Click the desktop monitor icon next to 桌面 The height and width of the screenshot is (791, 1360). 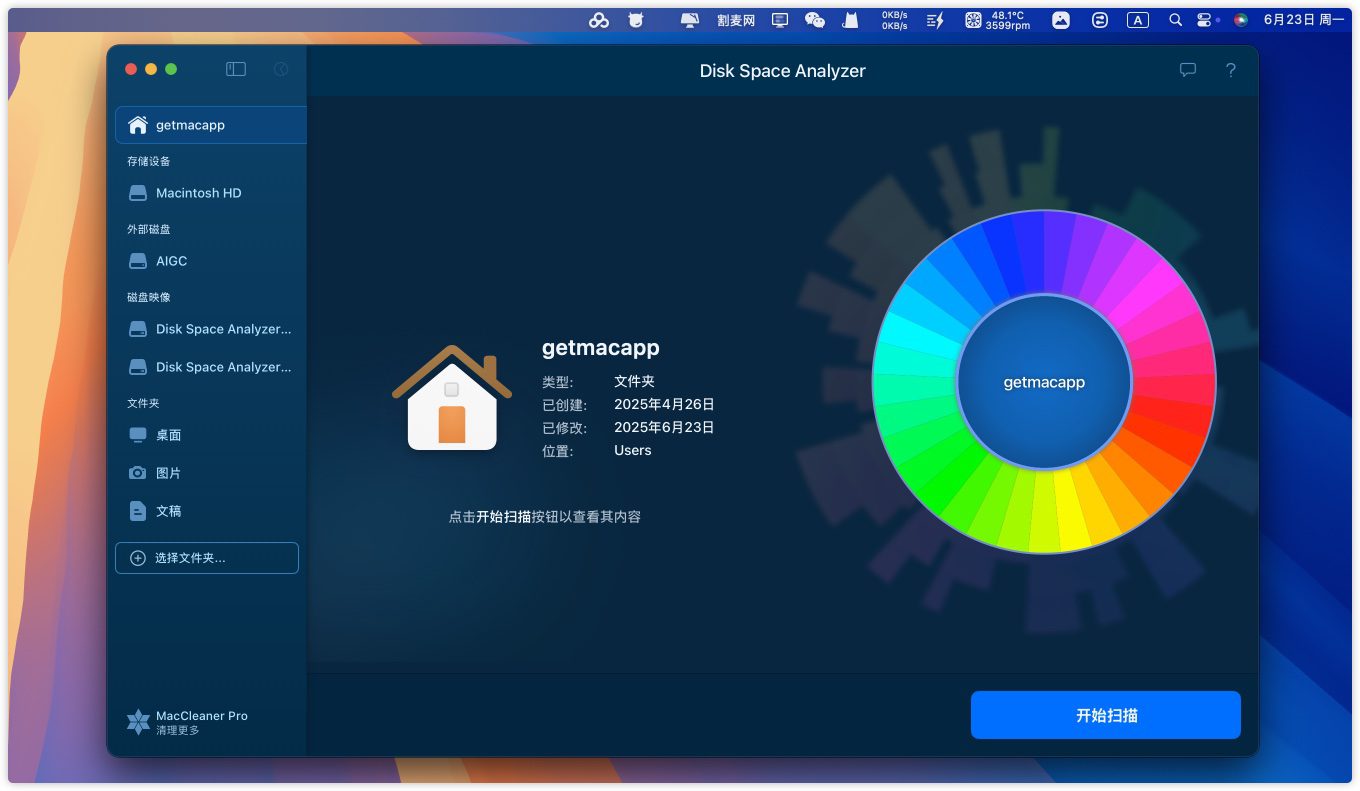[x=138, y=435]
